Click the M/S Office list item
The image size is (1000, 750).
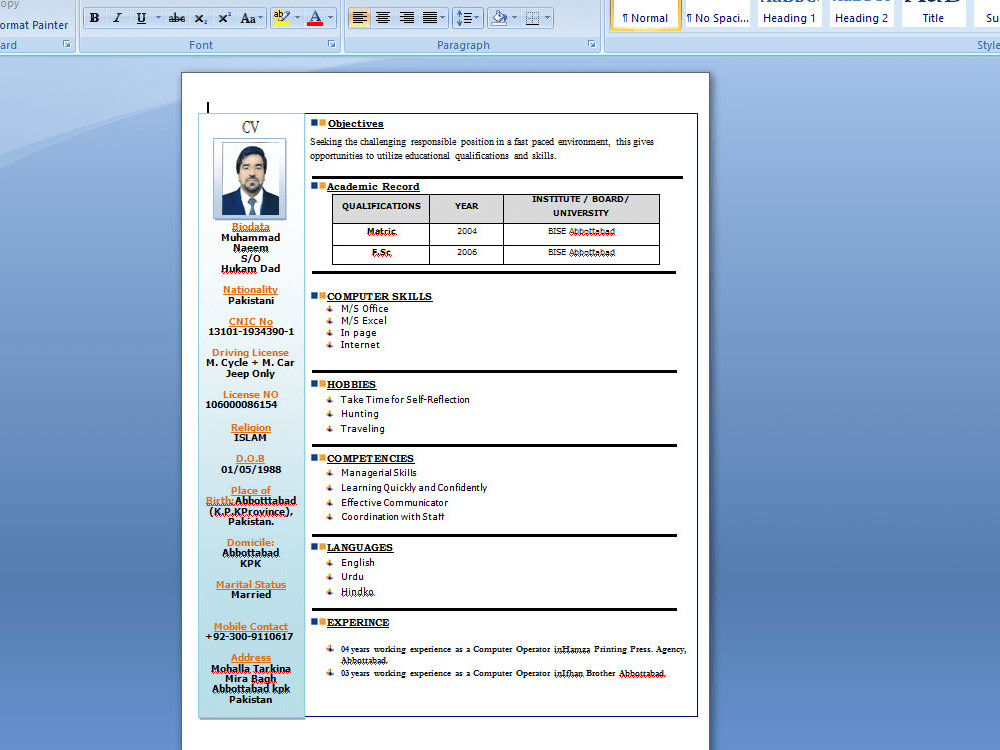[364, 309]
